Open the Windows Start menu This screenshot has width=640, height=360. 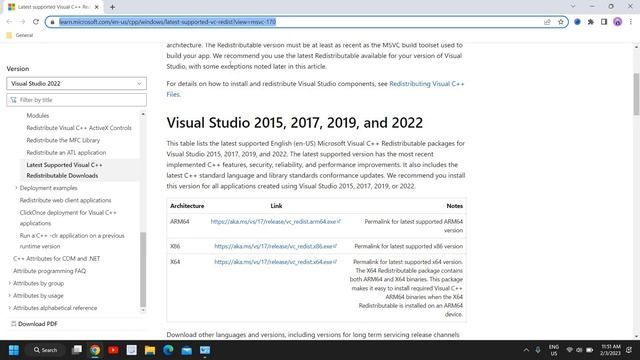[x=14, y=350]
